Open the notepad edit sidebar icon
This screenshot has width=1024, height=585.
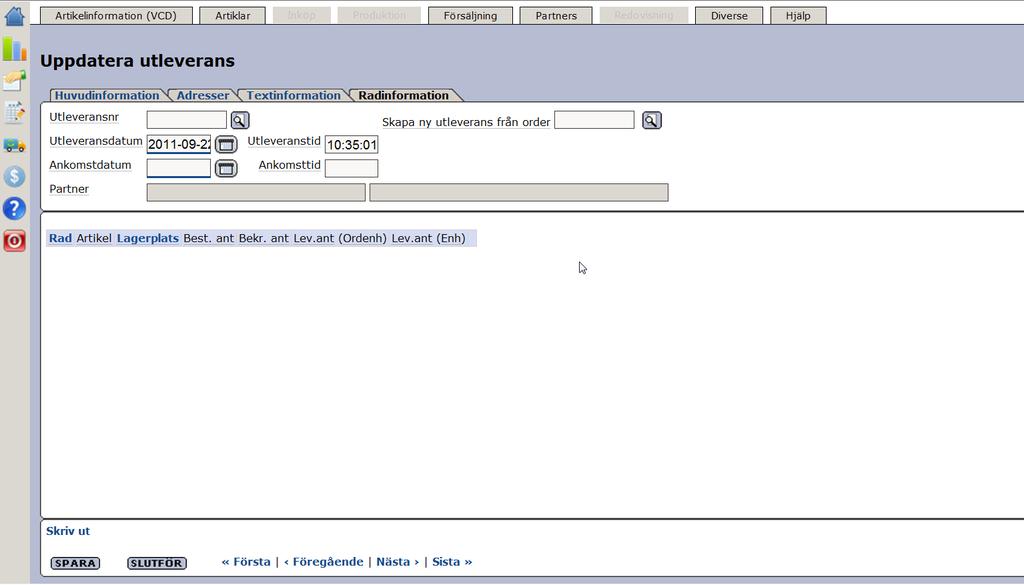coord(14,112)
